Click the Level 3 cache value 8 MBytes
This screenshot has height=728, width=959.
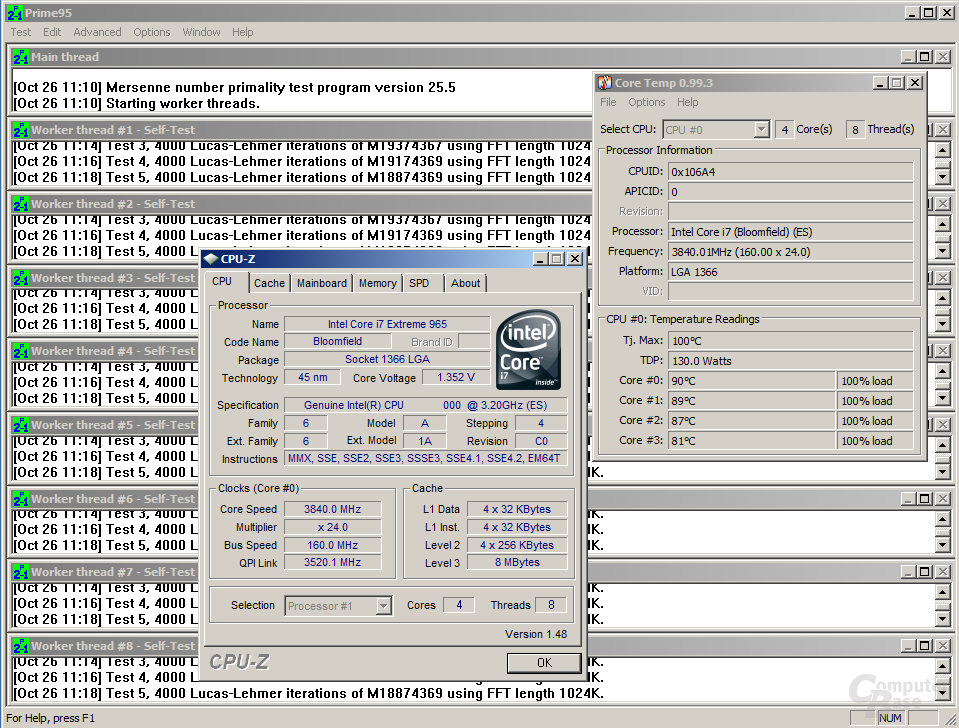(517, 562)
